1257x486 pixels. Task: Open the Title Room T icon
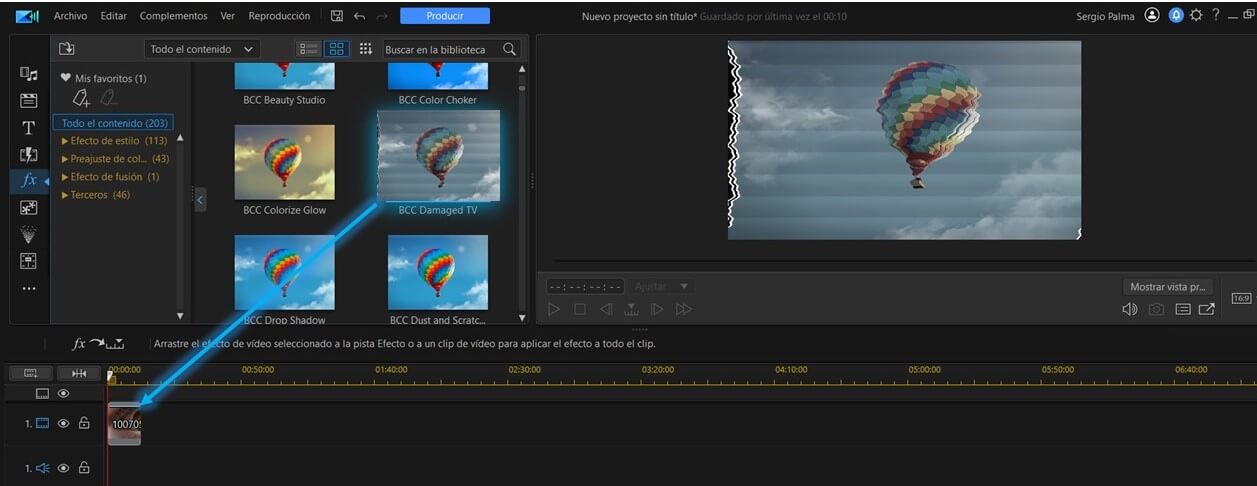click(29, 128)
